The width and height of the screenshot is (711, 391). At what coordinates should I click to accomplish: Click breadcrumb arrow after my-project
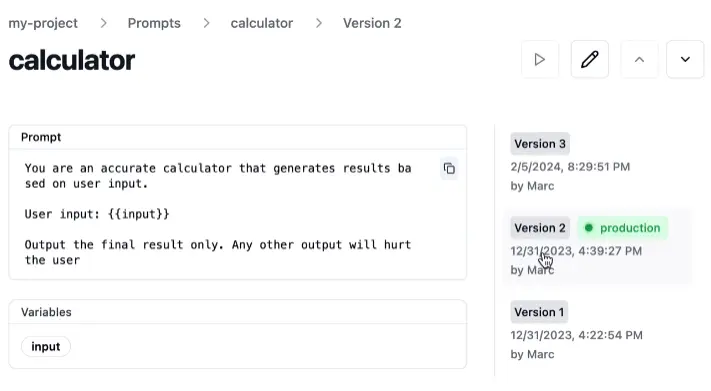point(103,23)
